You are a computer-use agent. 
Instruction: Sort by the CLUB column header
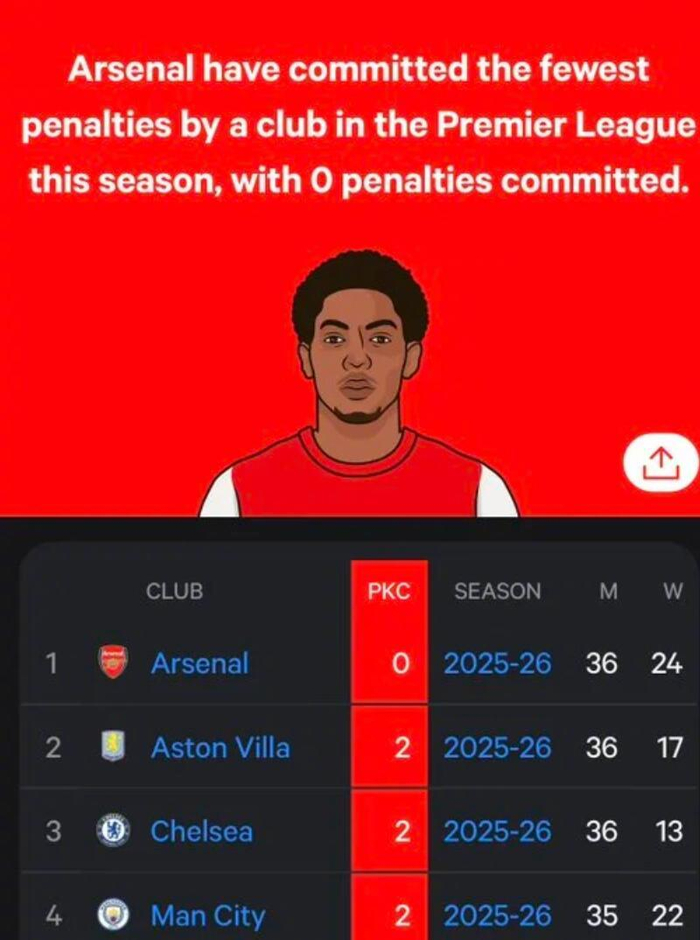pos(174,592)
